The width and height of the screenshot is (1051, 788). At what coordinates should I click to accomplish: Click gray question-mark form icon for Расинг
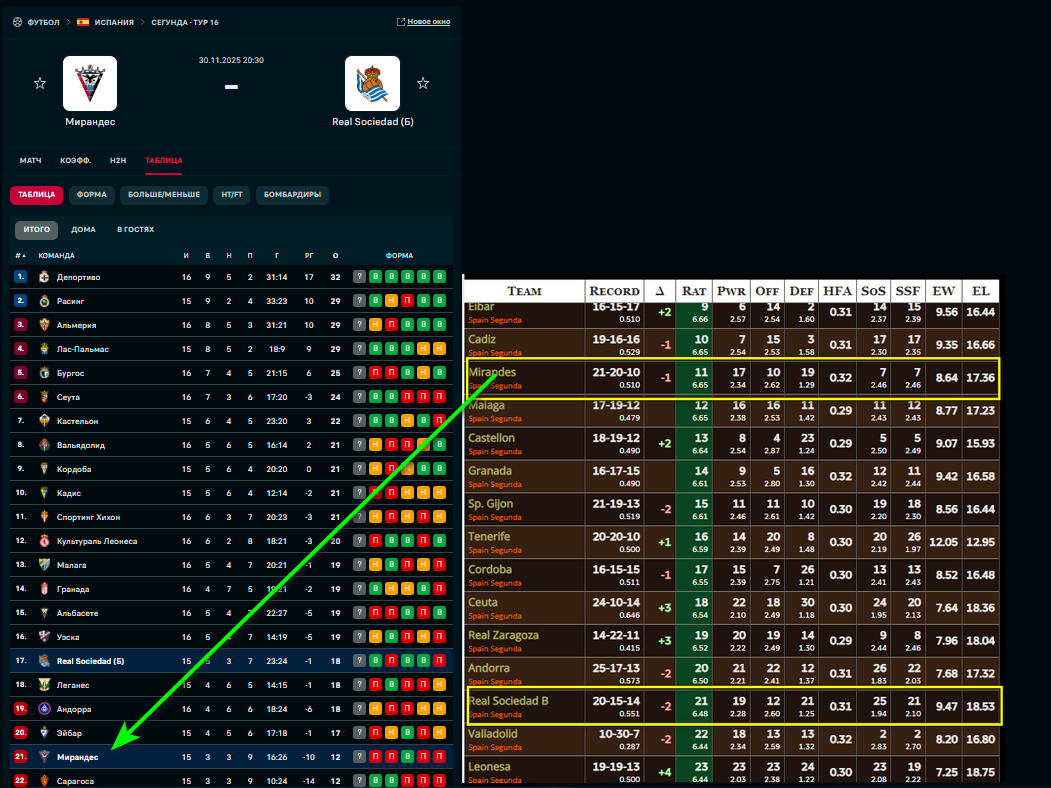tap(360, 301)
